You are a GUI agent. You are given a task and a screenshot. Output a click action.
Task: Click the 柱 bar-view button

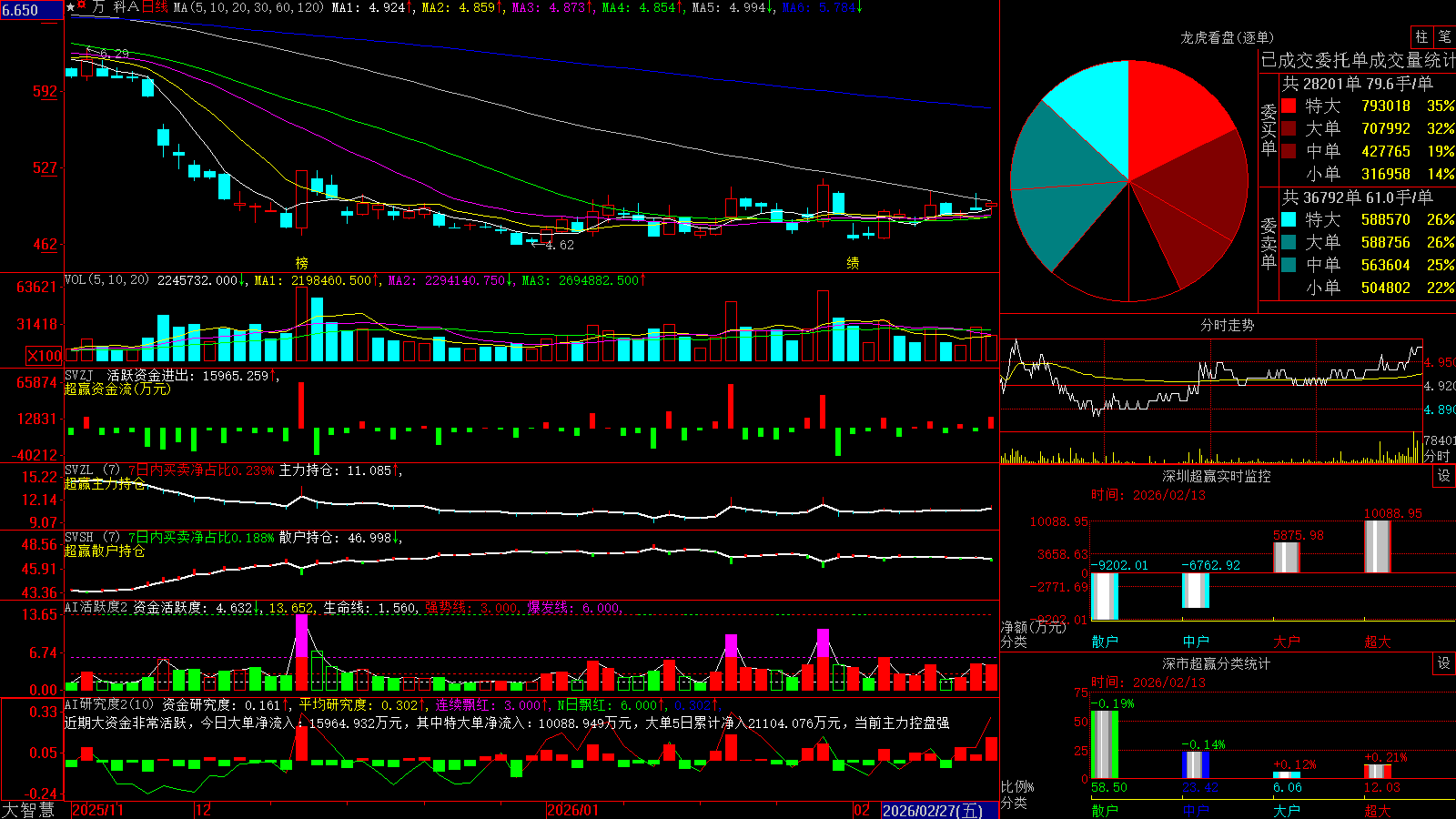pyautogui.click(x=1421, y=37)
